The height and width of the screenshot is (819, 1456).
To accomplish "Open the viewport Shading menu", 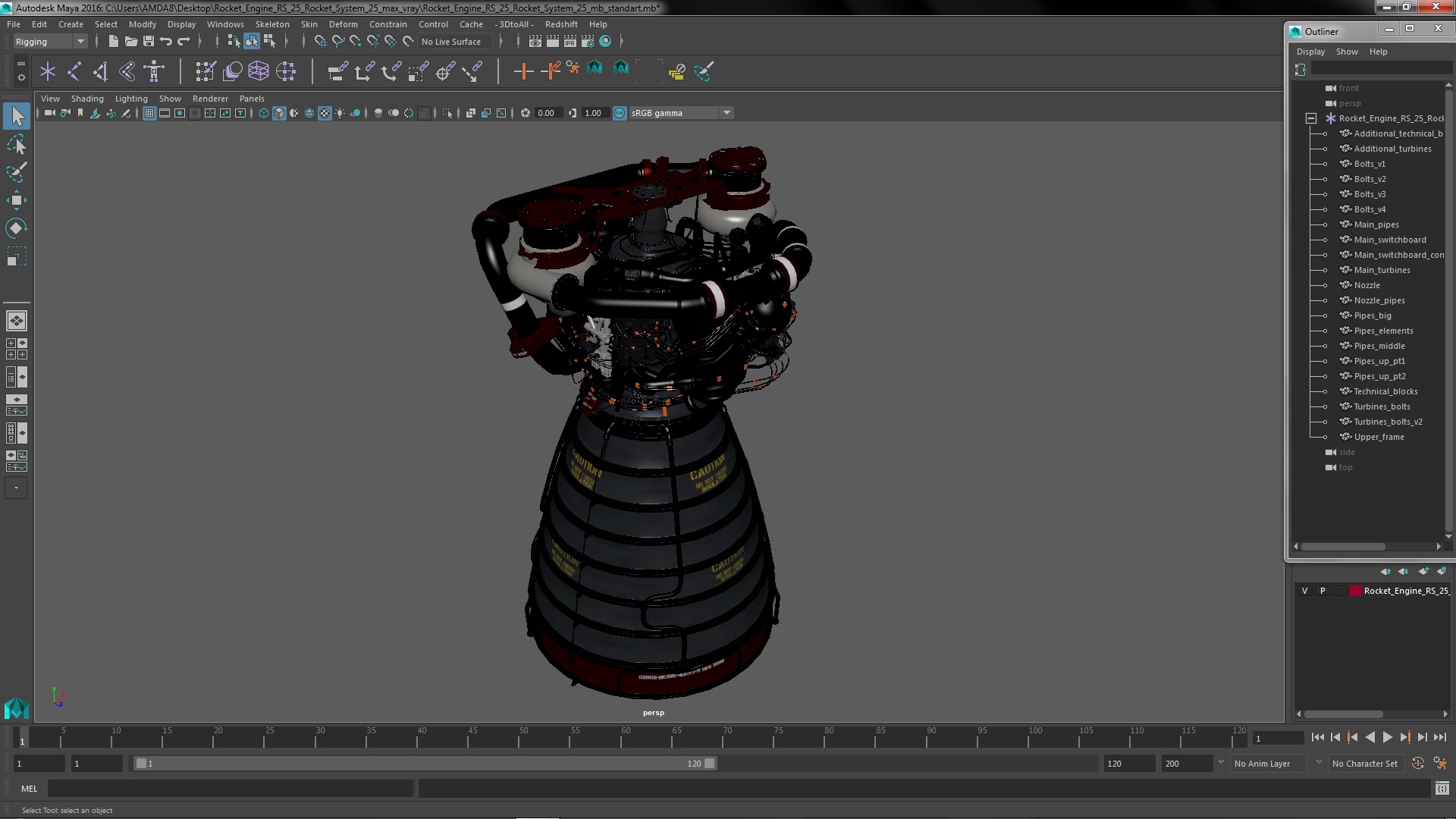I will click(x=87, y=99).
